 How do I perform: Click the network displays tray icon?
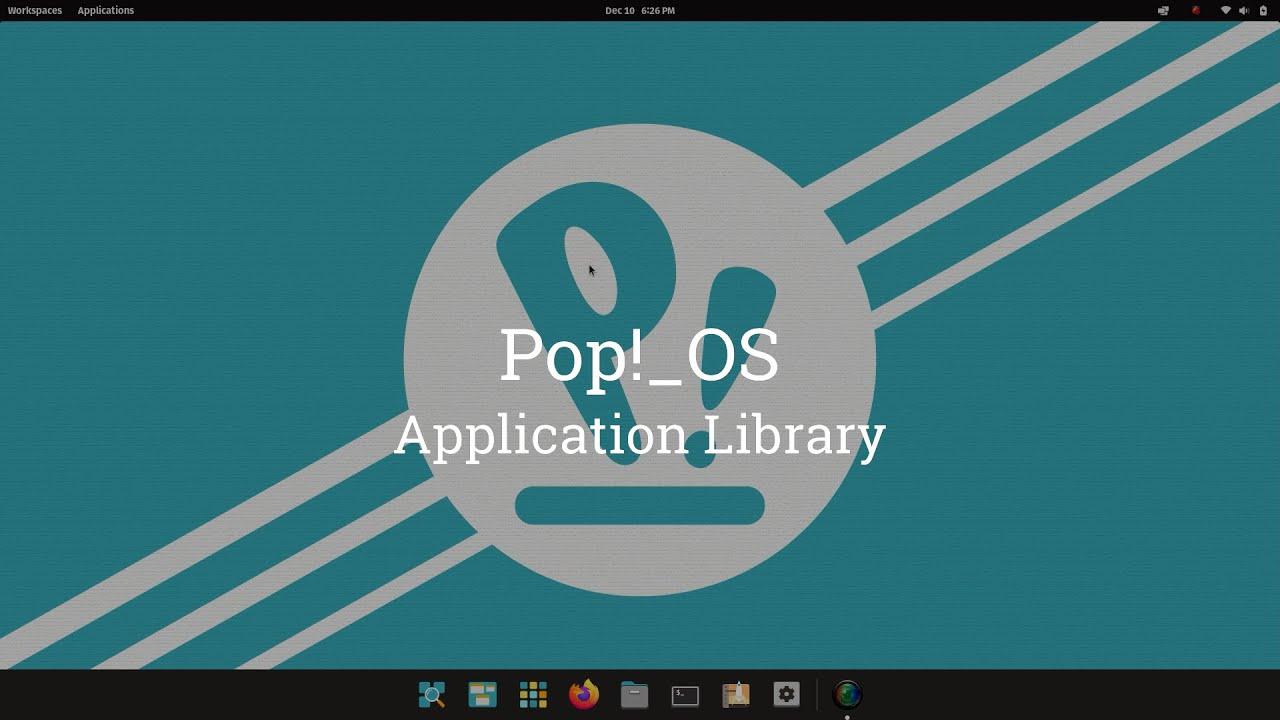[x=1163, y=10]
